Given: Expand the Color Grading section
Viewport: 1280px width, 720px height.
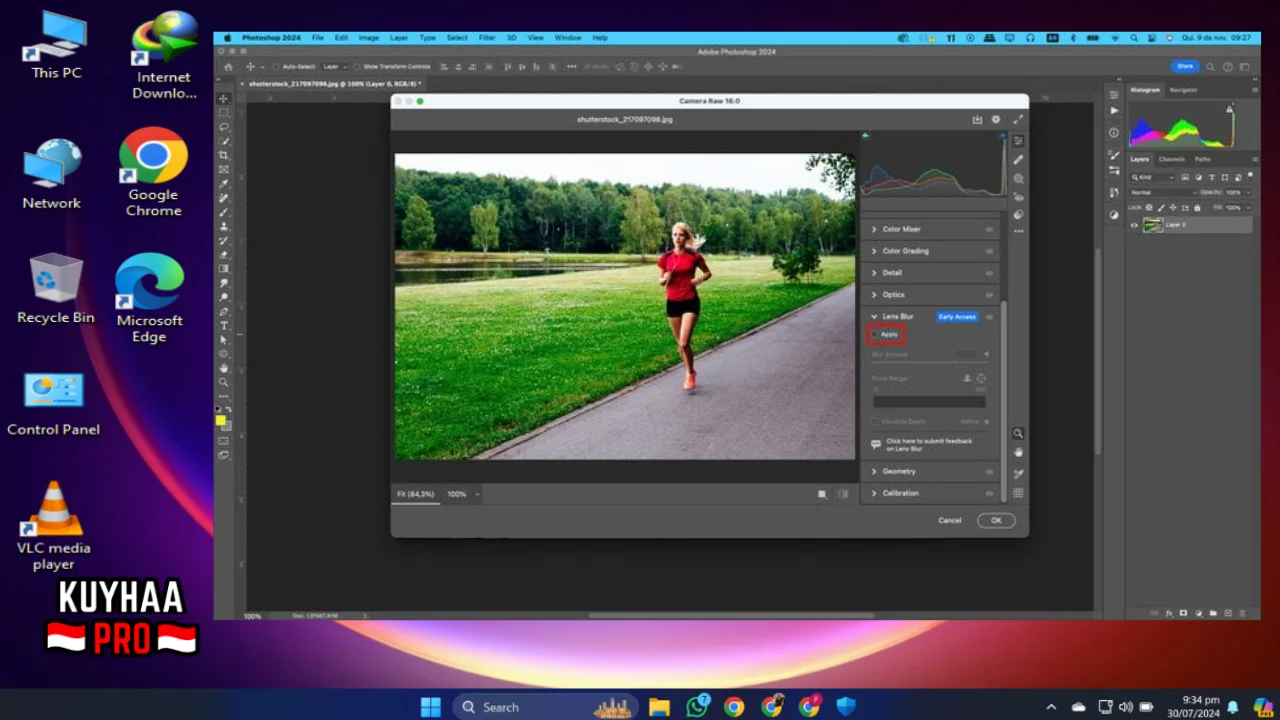Looking at the screenshot, I should (x=874, y=251).
